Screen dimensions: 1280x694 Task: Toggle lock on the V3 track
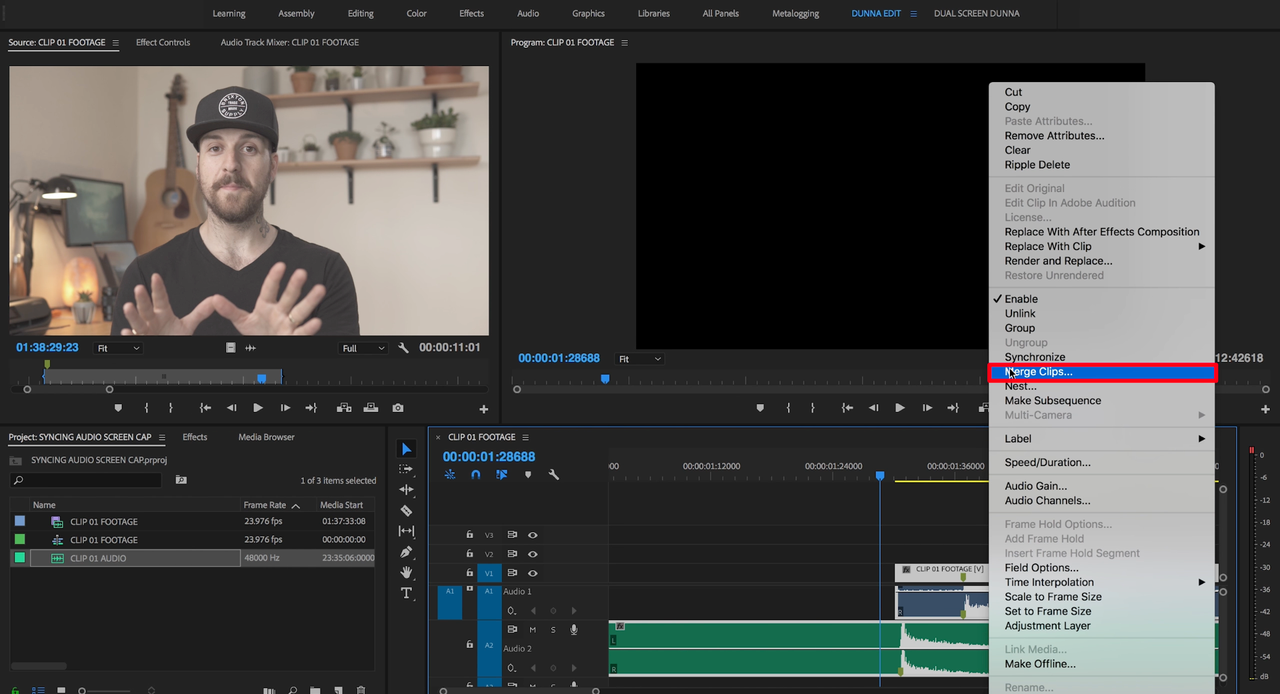point(469,535)
